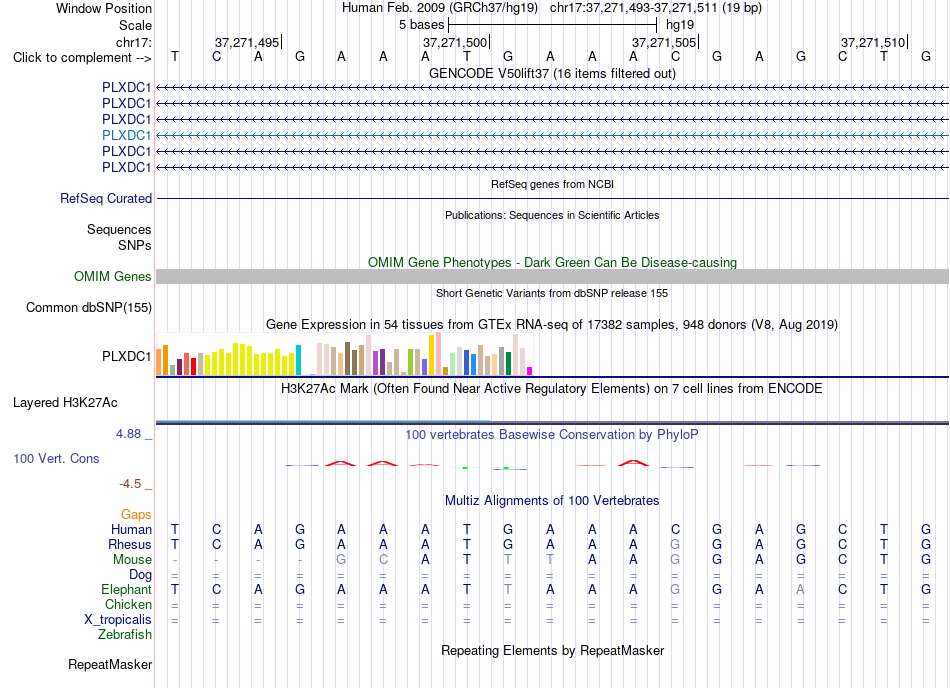Click the light-blue PLXDC1 transcript arrow line

[x=552, y=135]
